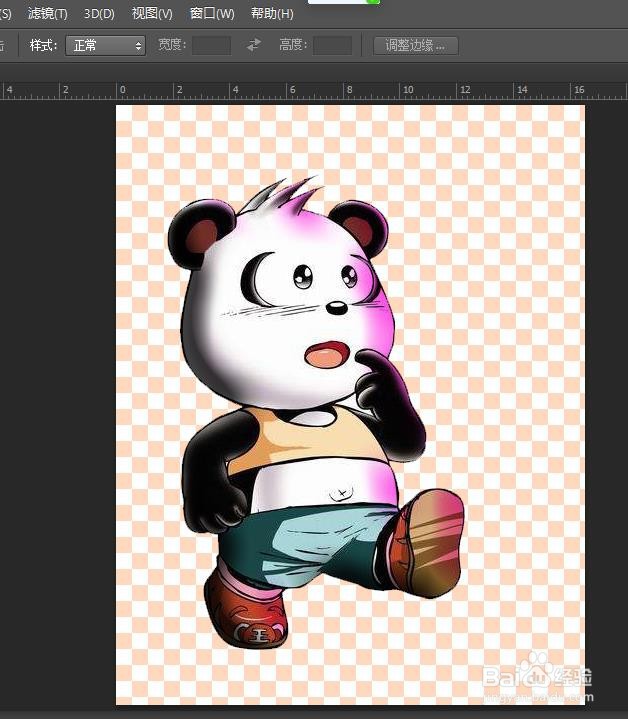
Task: Open the 样式 style dropdown showing 正常
Action: (x=105, y=45)
